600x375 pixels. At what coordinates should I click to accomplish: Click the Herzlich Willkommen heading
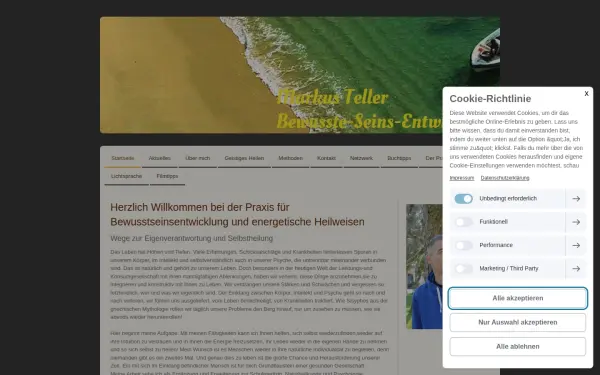(237, 215)
